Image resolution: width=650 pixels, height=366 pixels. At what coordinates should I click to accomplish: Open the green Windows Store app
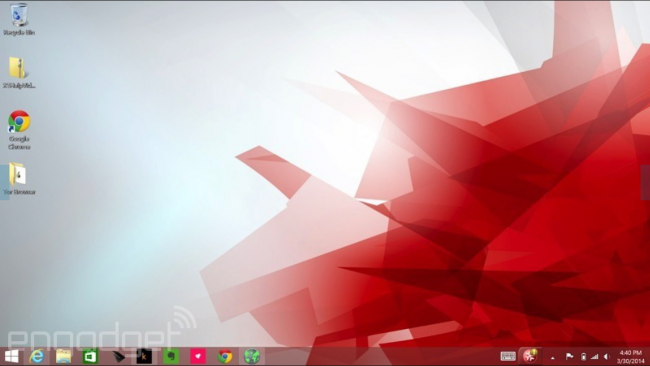pos(90,356)
